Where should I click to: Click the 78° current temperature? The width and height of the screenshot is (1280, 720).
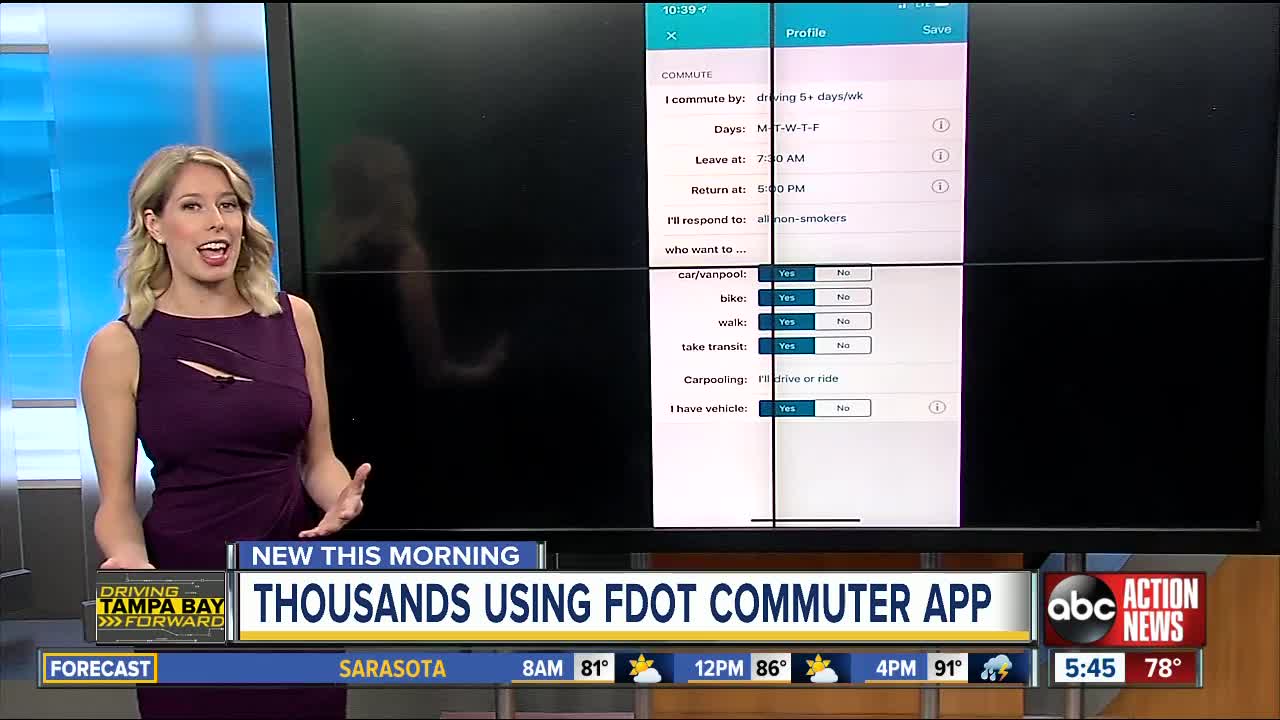tap(1162, 667)
